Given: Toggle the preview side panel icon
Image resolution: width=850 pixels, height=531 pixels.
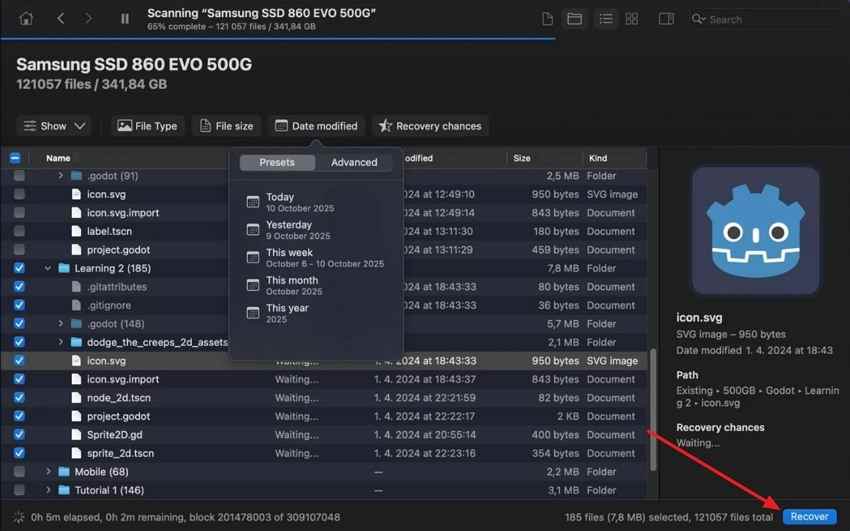Looking at the screenshot, I should [666, 20].
